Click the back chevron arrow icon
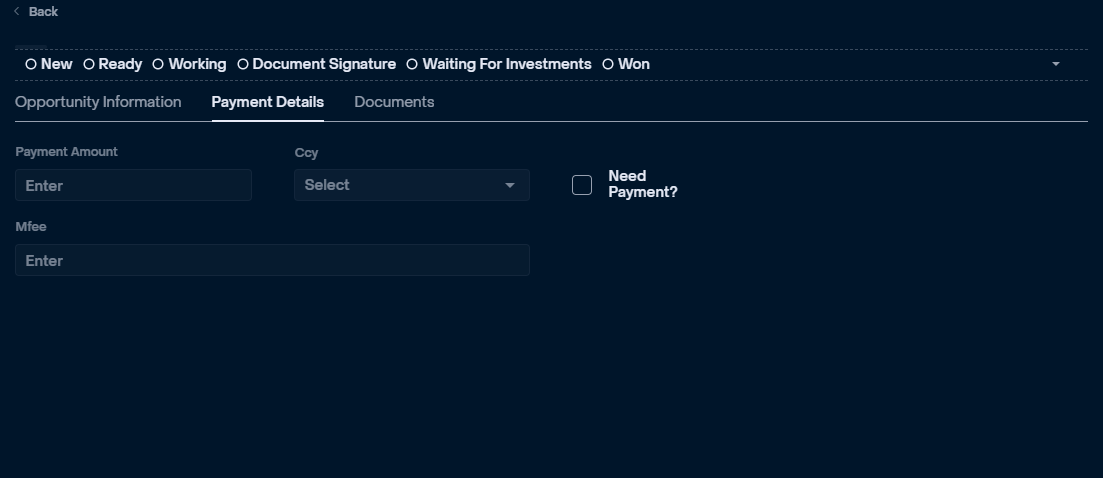Screen dimensions: 1103x478 point(17,11)
